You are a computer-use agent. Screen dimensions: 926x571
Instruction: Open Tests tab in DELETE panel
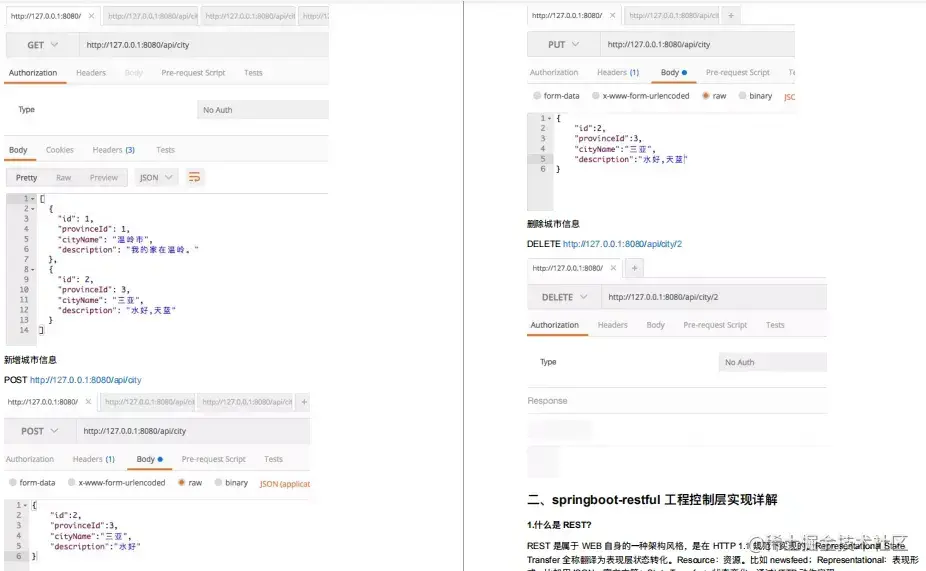[775, 325]
